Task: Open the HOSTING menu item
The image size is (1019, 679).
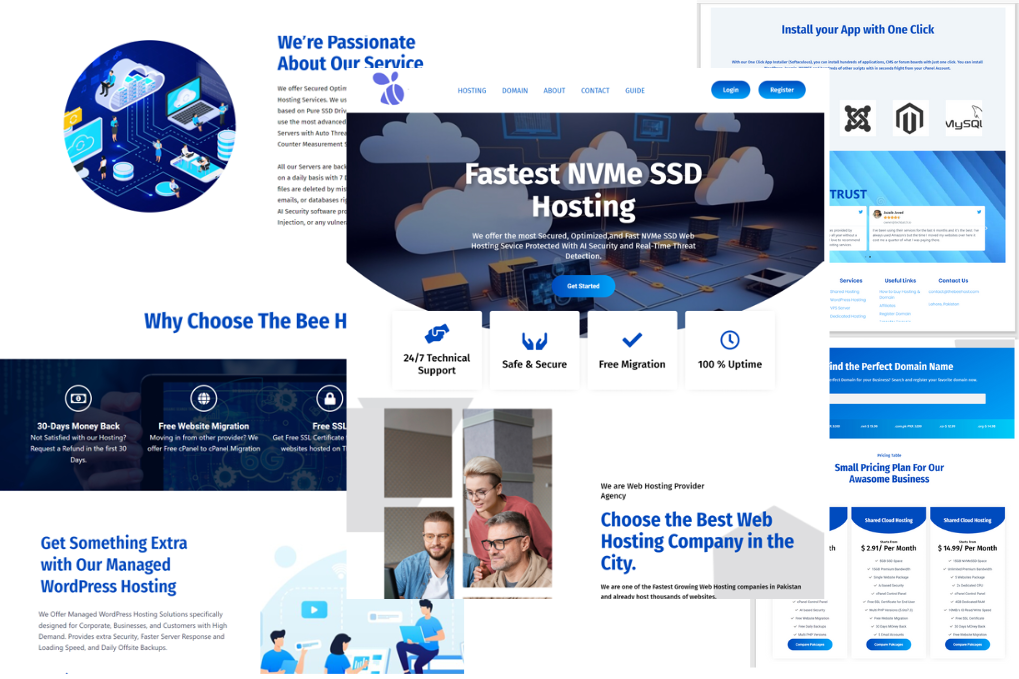Action: coord(472,91)
